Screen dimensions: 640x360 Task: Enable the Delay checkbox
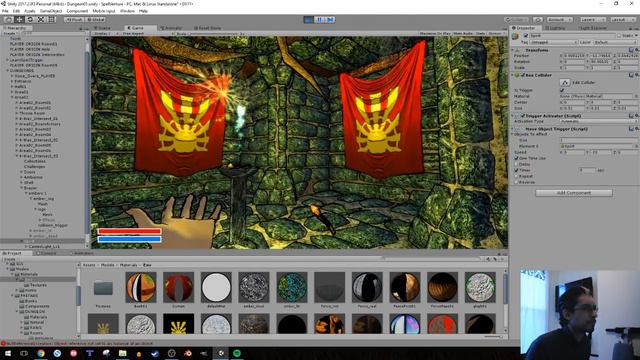pos(516,164)
